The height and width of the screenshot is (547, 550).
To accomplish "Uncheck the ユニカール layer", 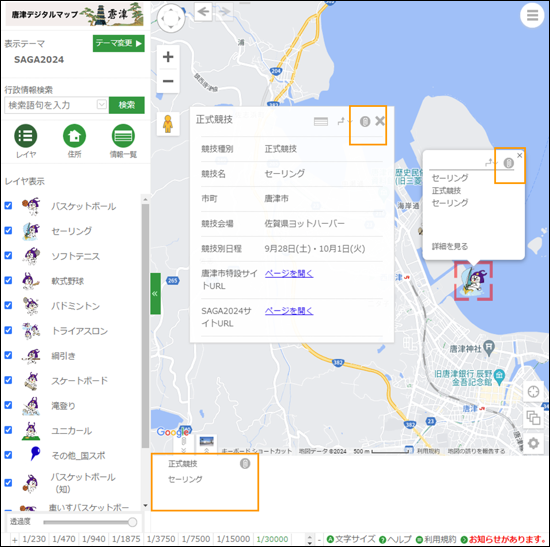I will coord(8,430).
